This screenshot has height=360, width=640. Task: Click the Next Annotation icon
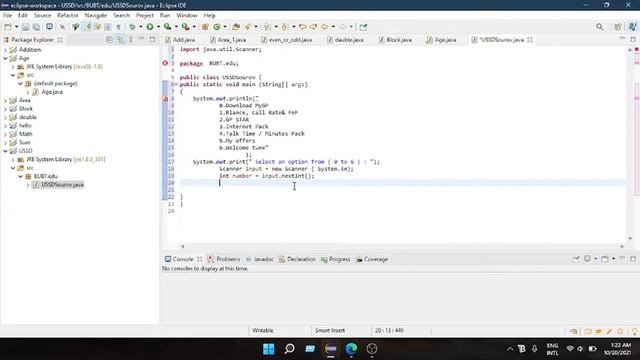point(267,27)
